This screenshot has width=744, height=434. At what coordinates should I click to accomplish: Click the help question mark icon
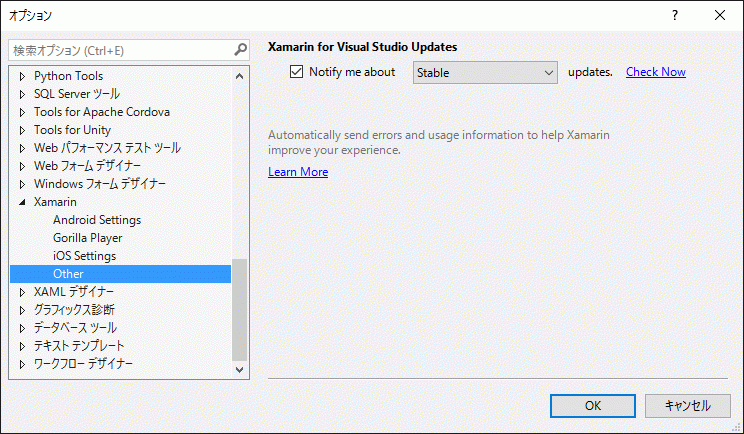click(675, 15)
